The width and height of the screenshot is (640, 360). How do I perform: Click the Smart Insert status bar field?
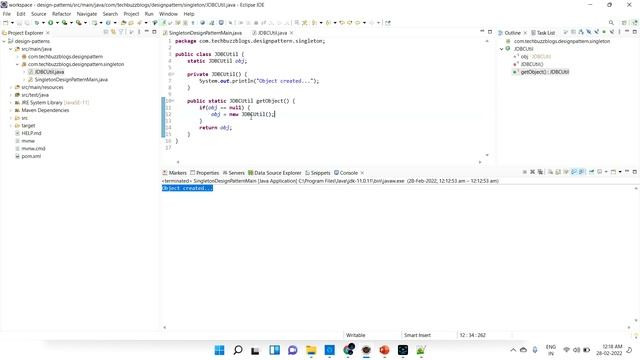[417, 335]
